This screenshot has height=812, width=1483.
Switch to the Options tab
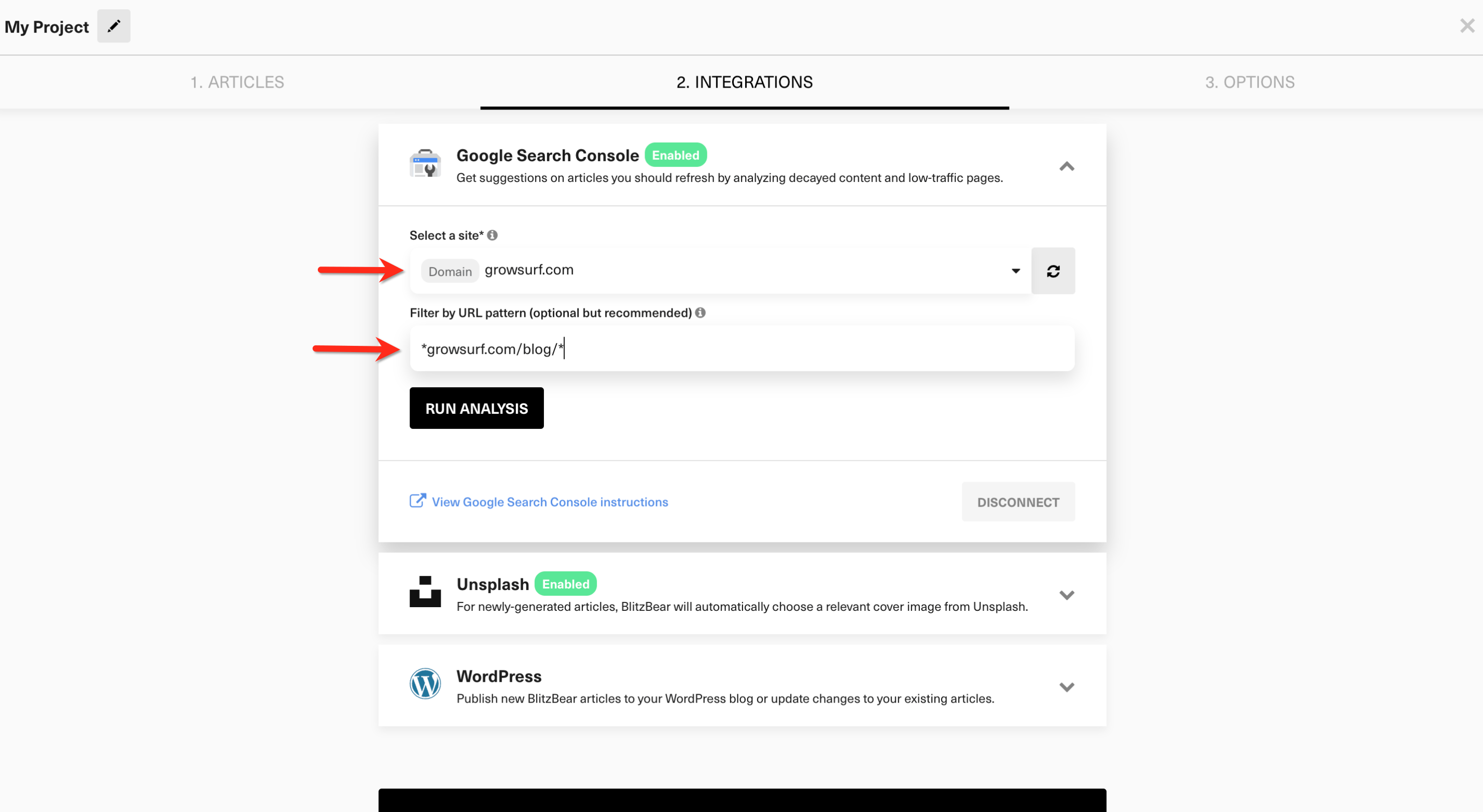[1249, 82]
